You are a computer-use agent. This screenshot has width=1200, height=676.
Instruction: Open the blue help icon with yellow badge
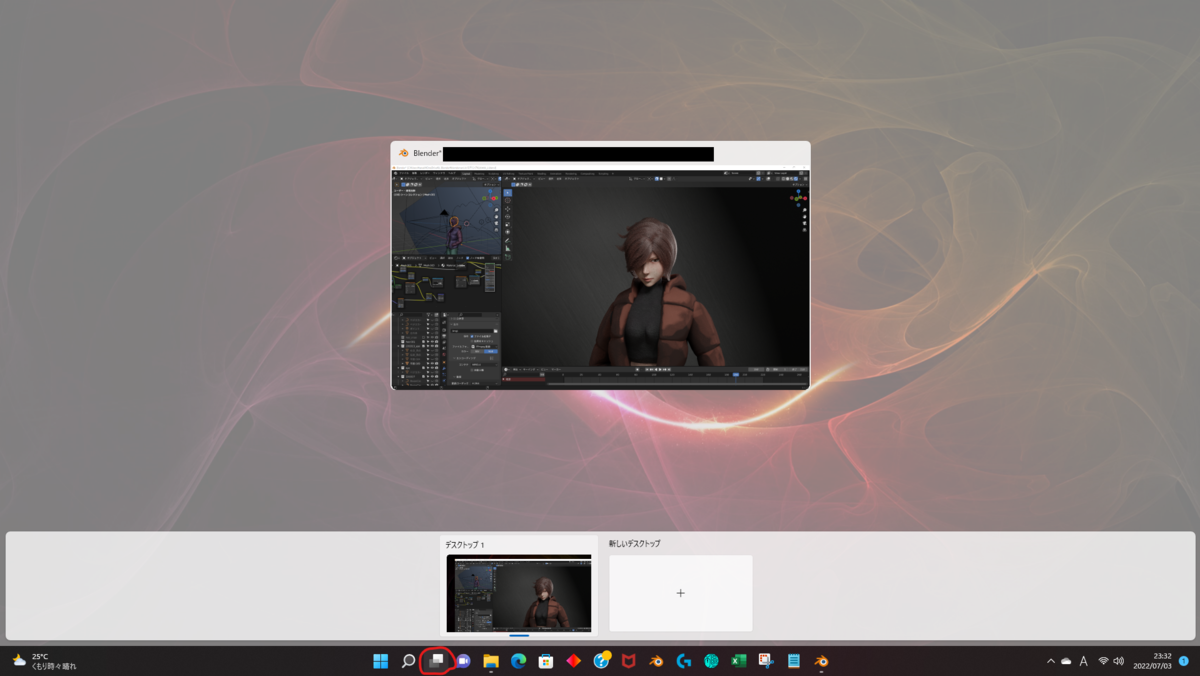click(x=601, y=661)
